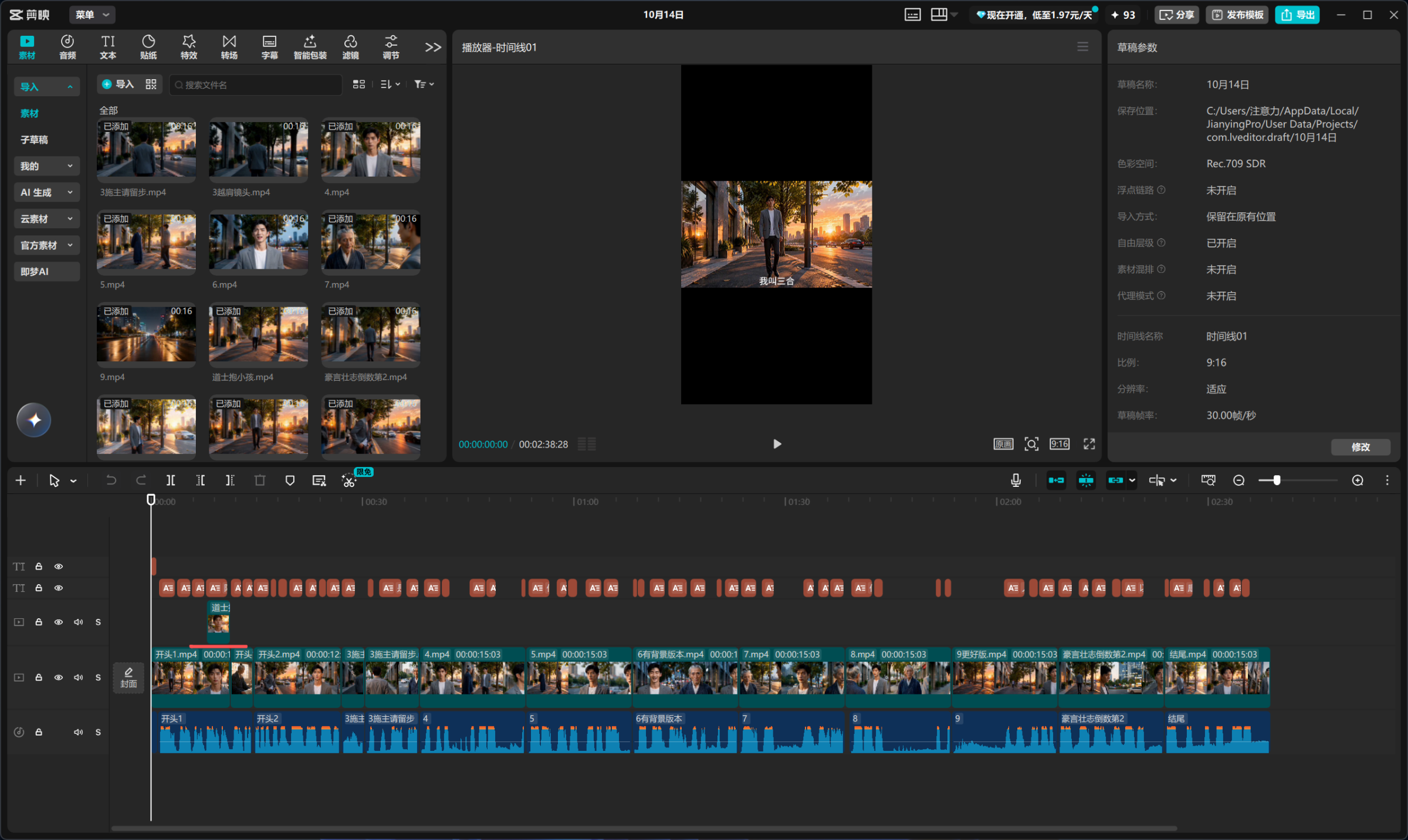Expand the 我的 sidebar section
Viewport: 1408px width, 840px height.
click(x=46, y=166)
